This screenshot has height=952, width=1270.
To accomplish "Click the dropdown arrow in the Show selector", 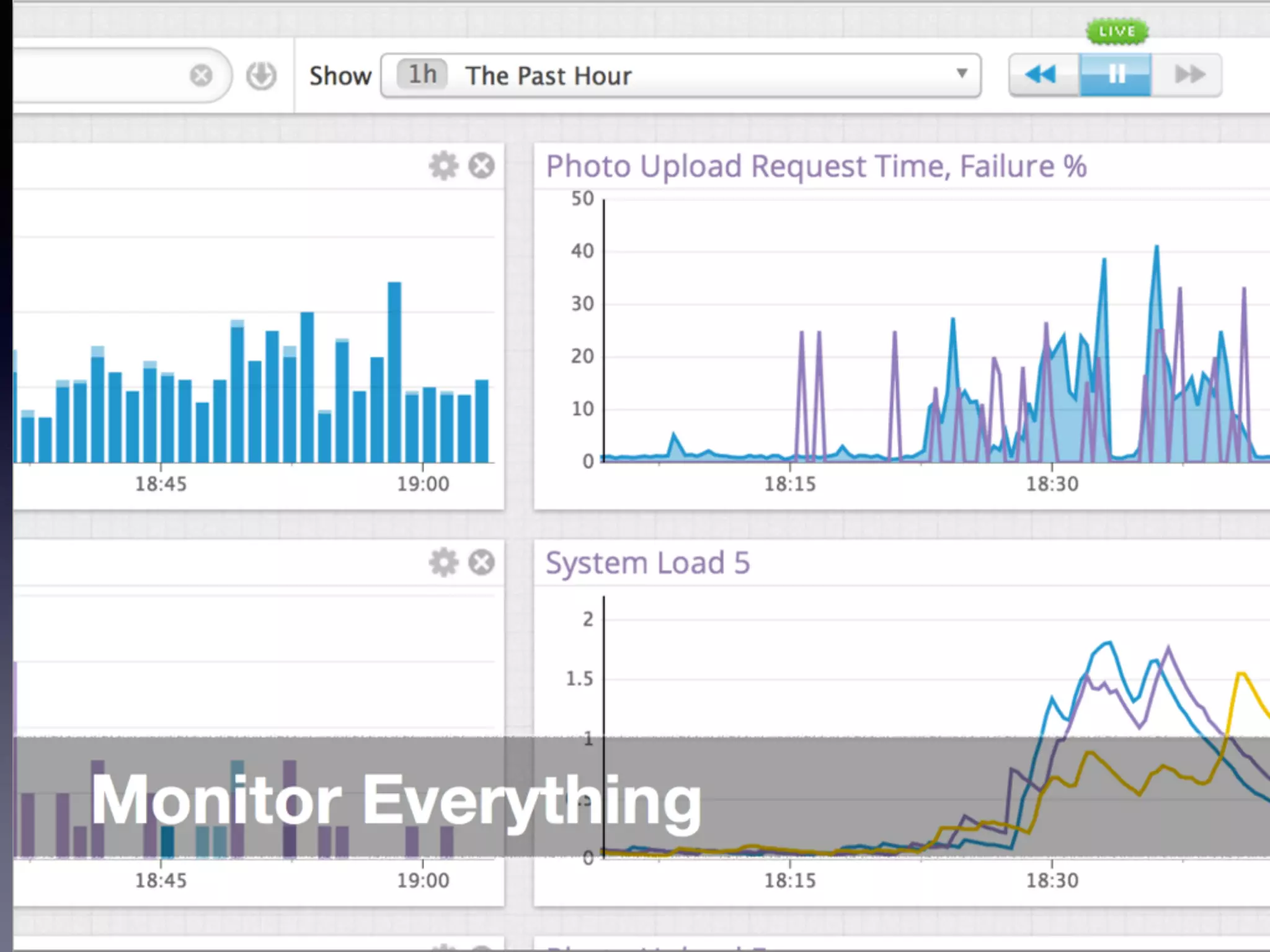I will coord(961,73).
